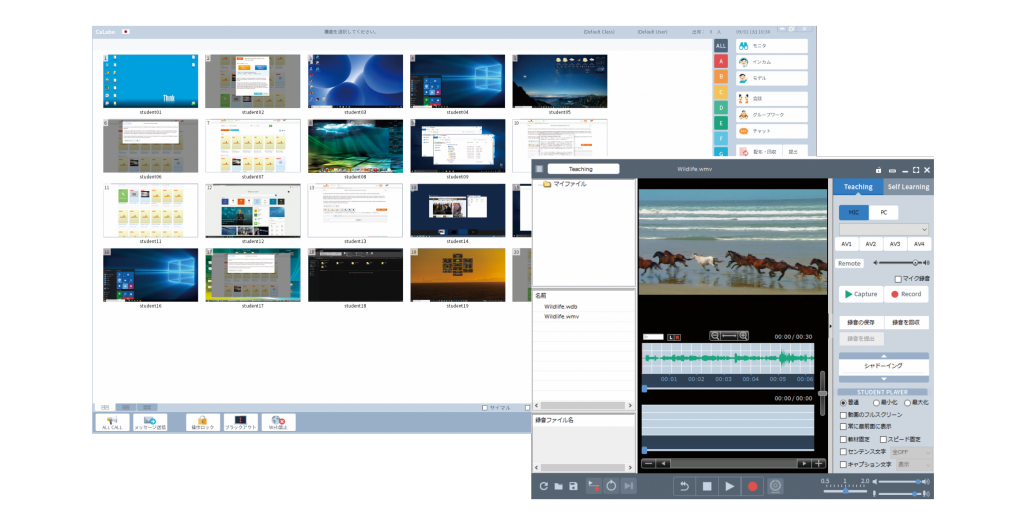This screenshot has width=1024, height=525.
Task: Switch to the Self Learning tab
Action: (x=908, y=187)
